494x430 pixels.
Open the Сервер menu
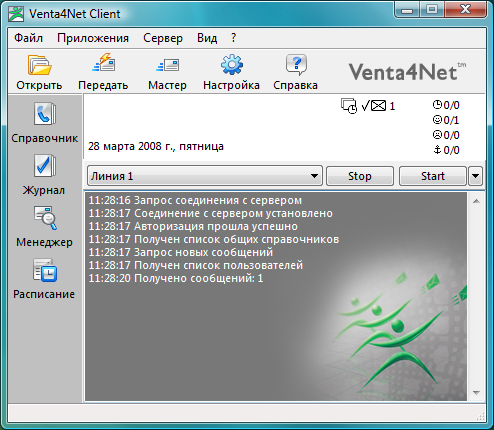tap(163, 38)
